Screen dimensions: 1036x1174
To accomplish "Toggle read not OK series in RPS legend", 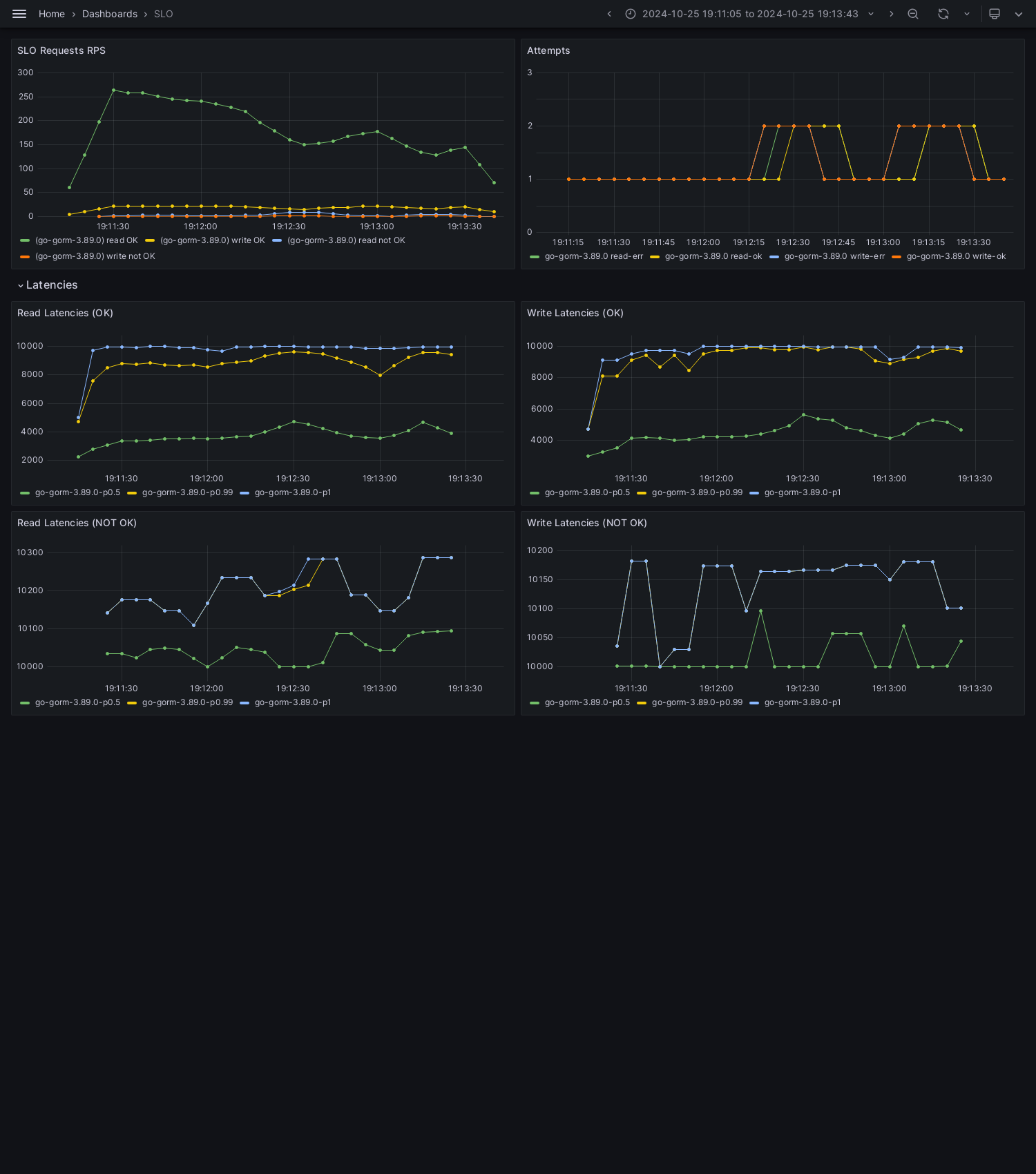I will click(x=346, y=240).
